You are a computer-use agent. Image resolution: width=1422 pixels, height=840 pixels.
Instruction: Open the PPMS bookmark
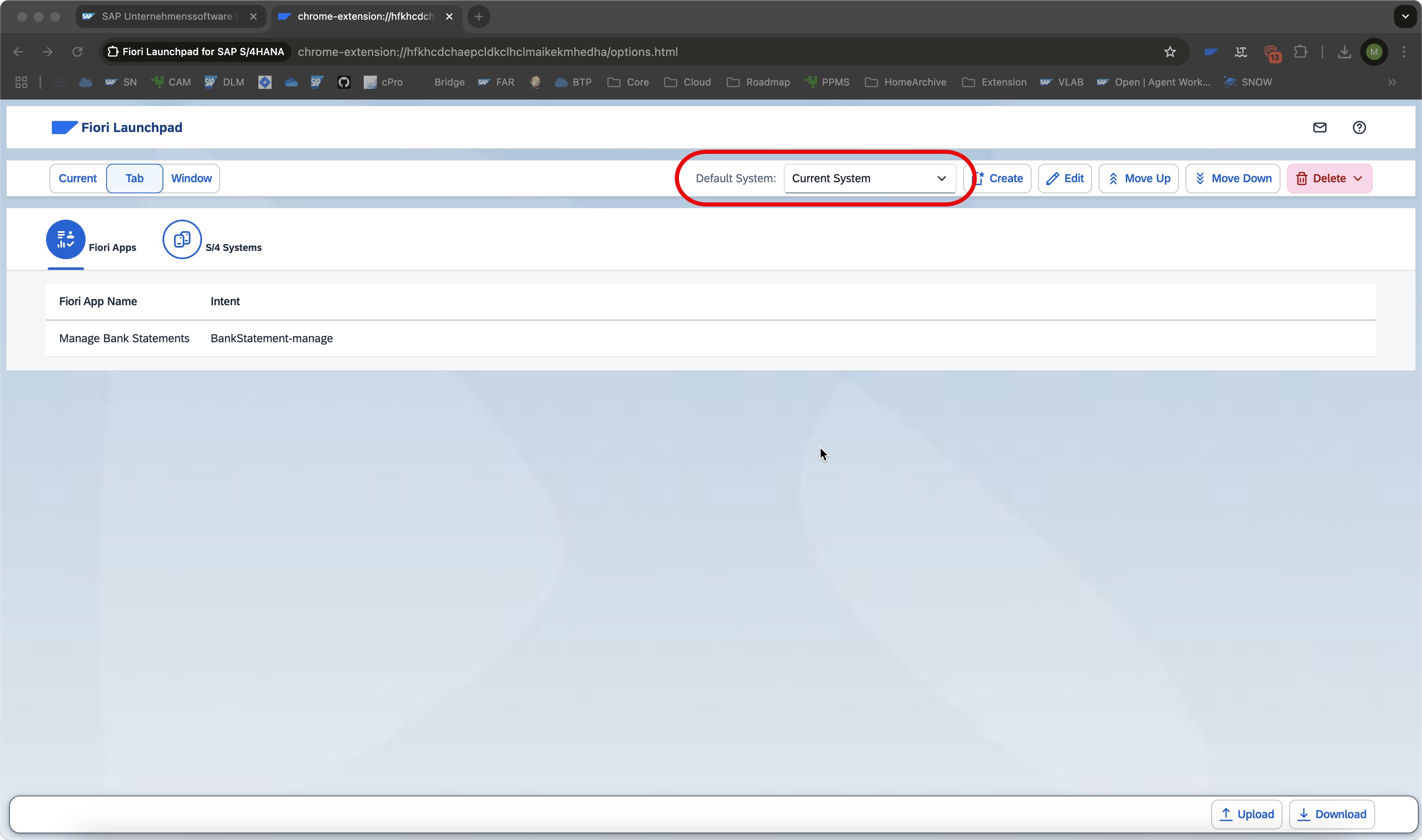click(x=827, y=82)
